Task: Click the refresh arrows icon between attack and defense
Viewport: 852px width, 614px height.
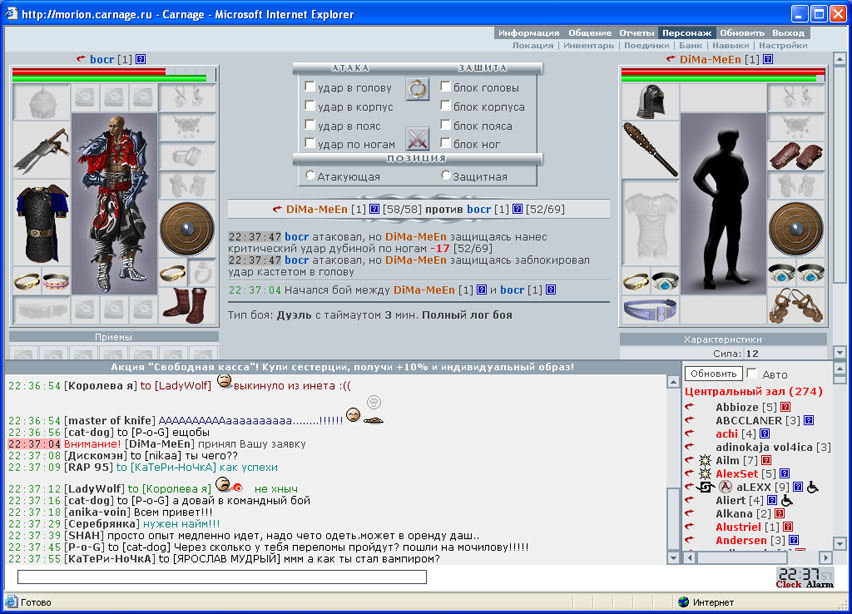Action: (x=417, y=89)
